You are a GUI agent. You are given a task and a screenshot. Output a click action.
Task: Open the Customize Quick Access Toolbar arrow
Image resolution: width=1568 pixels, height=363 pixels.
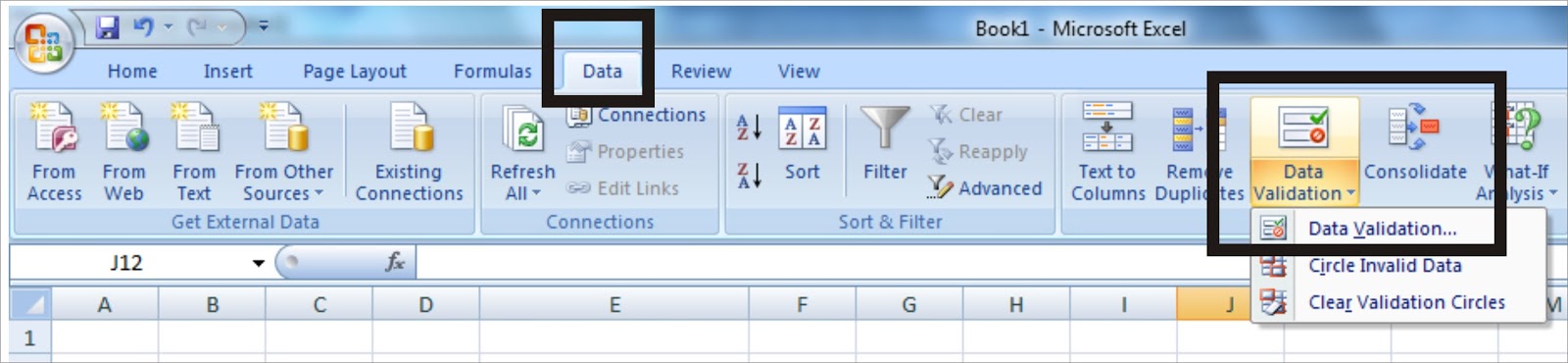[x=263, y=26]
